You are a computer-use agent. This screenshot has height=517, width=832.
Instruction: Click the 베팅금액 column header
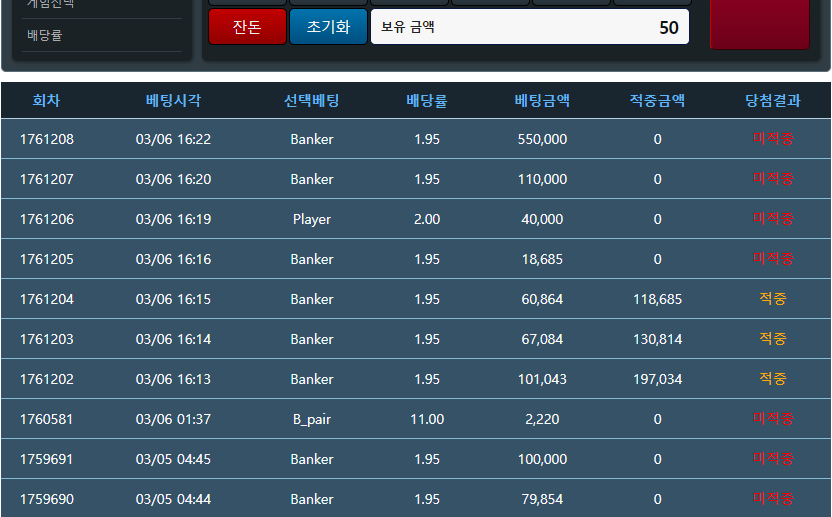point(542,100)
